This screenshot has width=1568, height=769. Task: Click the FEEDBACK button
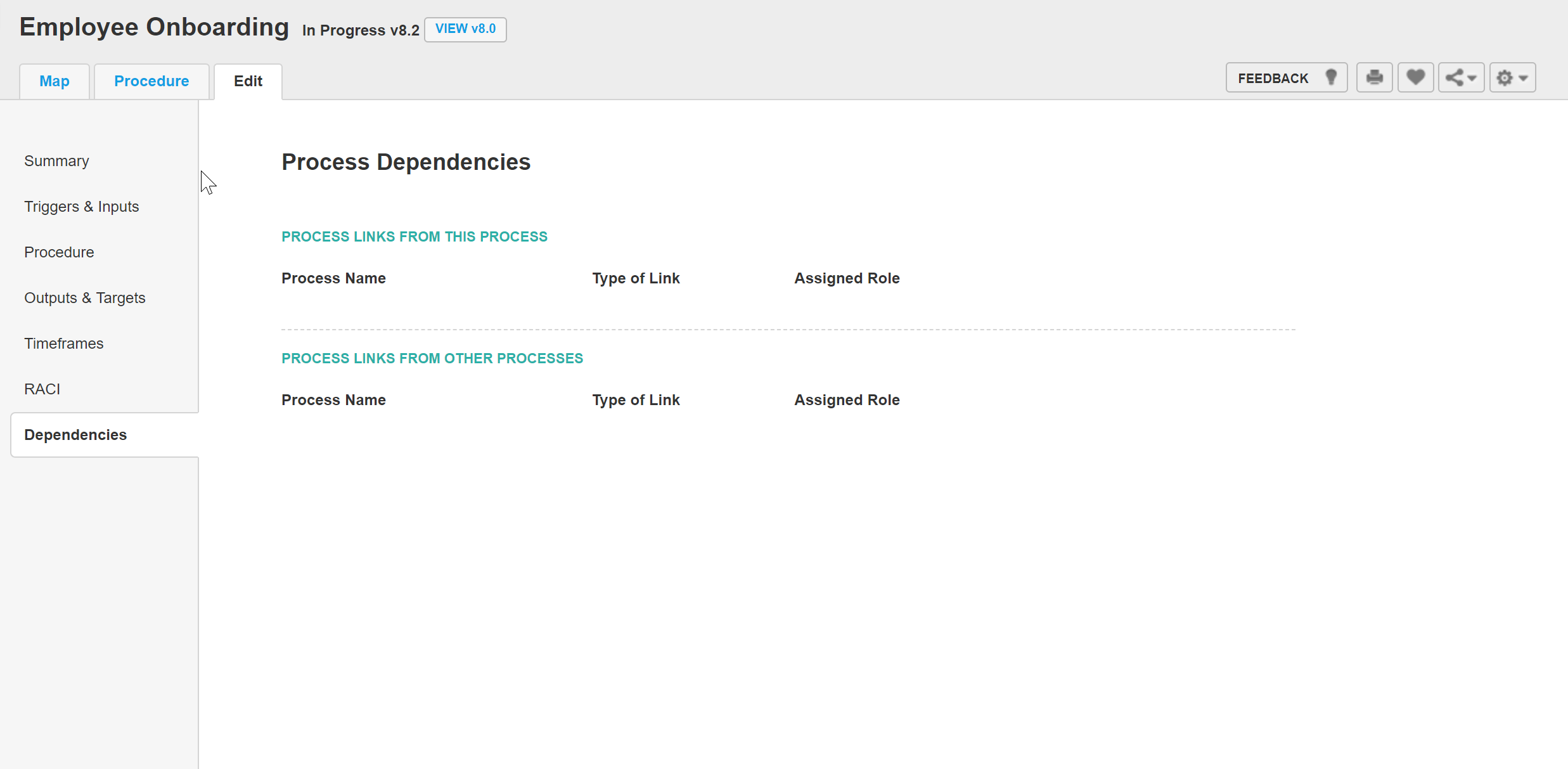tap(1286, 78)
